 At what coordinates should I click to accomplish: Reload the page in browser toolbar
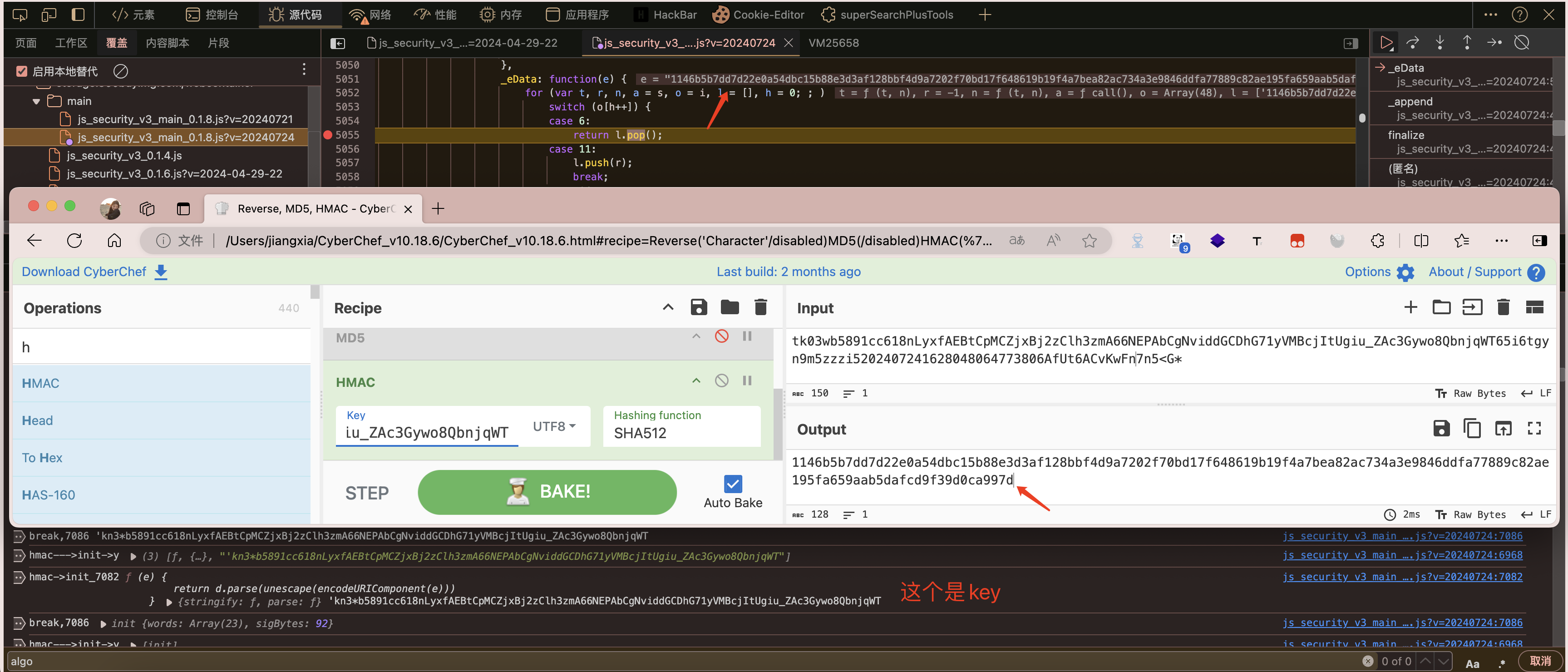pos(75,241)
